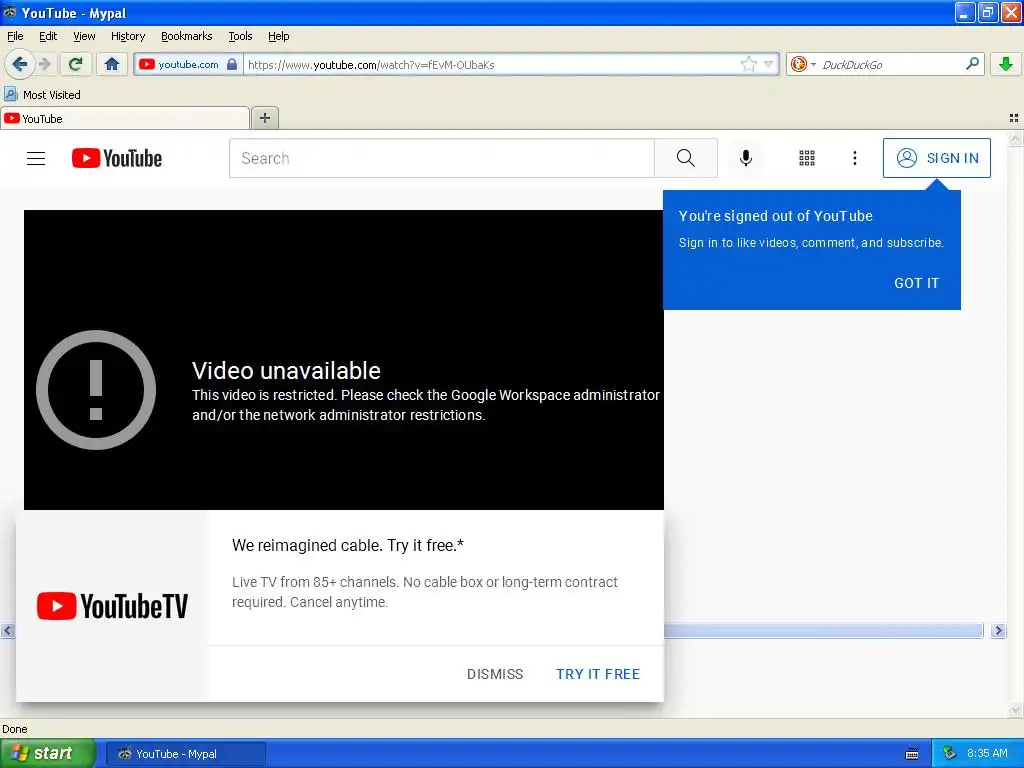Click the video error exclamation icon
Image resolution: width=1024 pixels, height=768 pixels.
click(96, 390)
